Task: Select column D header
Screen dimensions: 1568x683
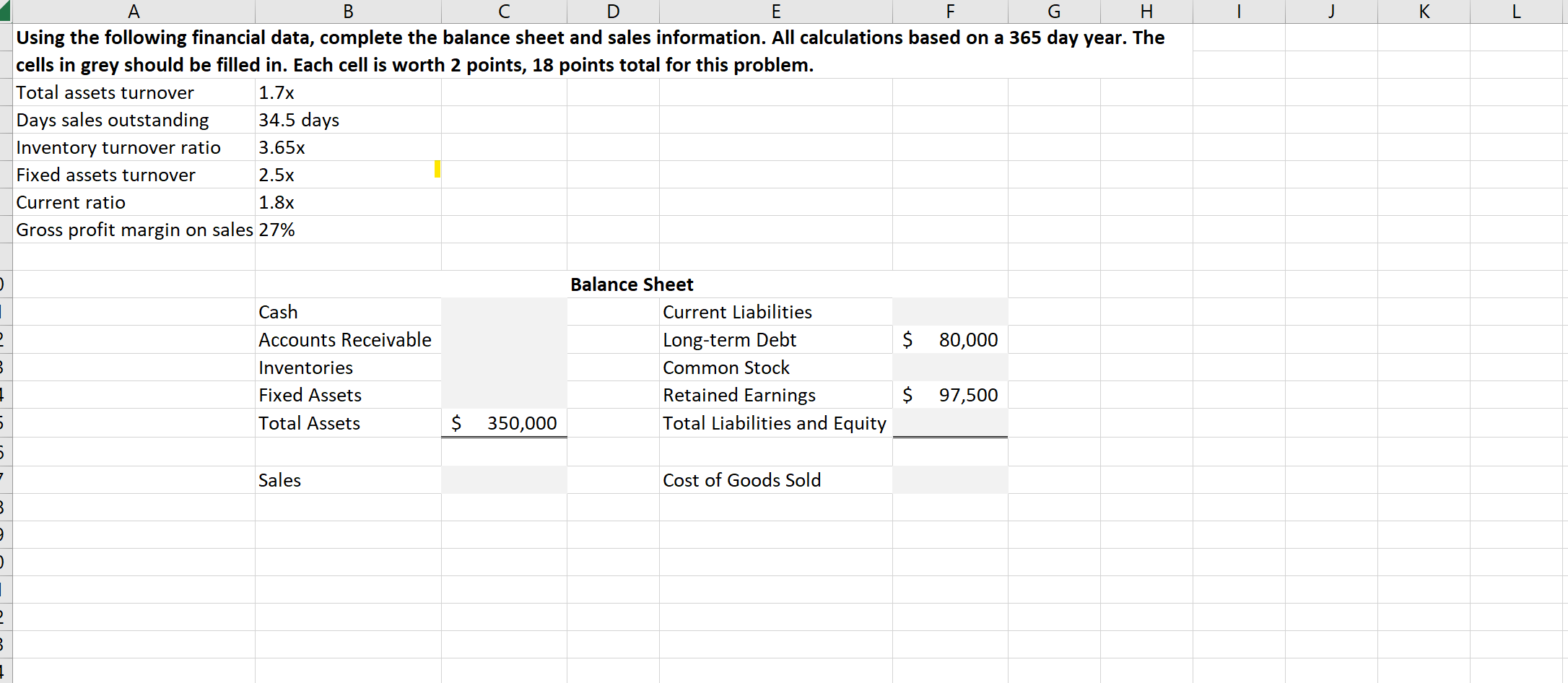Action: pos(613,12)
